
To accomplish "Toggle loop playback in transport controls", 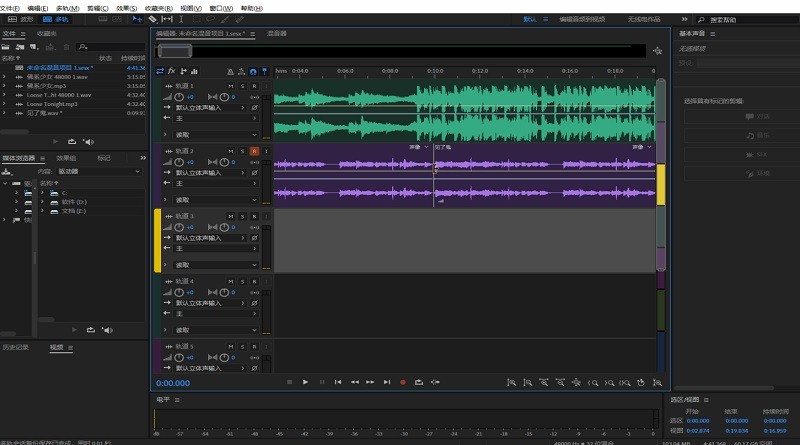I will click(x=419, y=382).
